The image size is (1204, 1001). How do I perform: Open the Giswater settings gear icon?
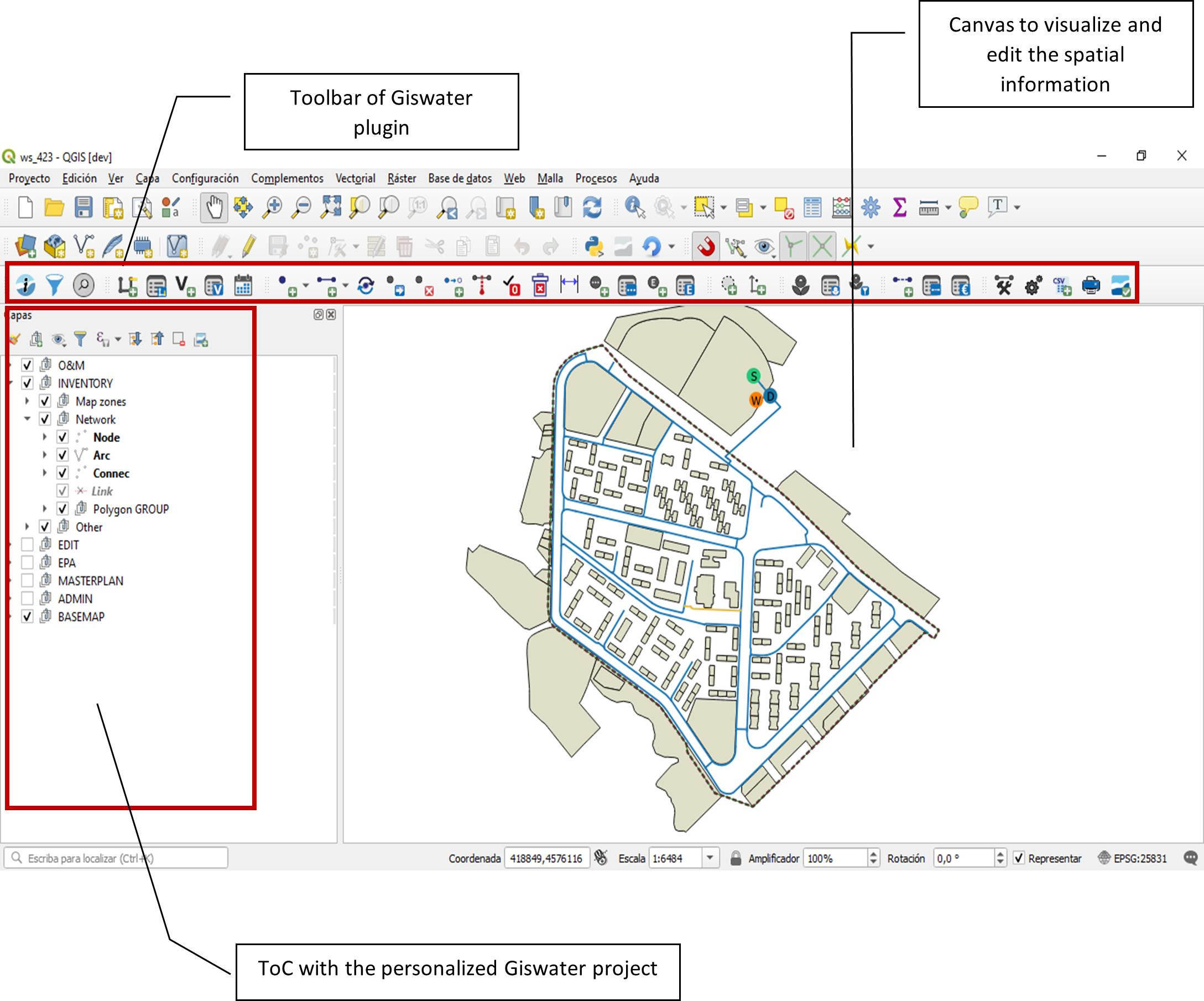1032,285
